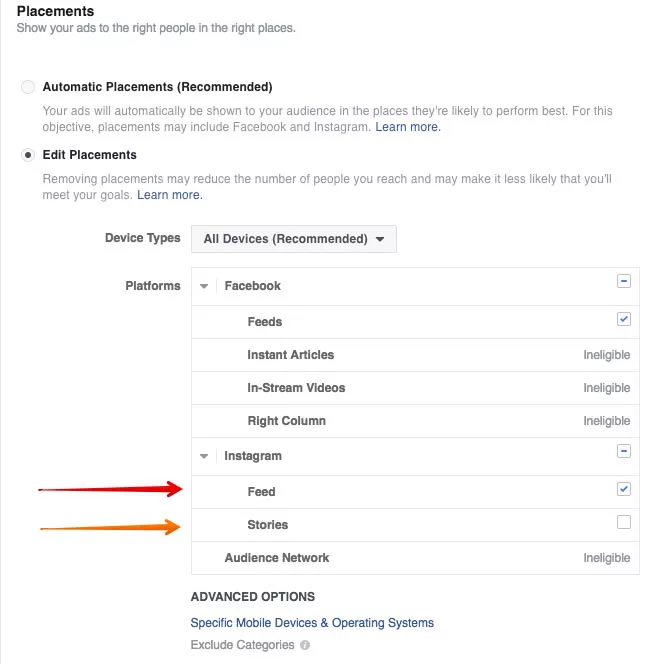This screenshot has height=664, width=660.
Task: Click the Instagram Stories placement label
Action: point(268,525)
